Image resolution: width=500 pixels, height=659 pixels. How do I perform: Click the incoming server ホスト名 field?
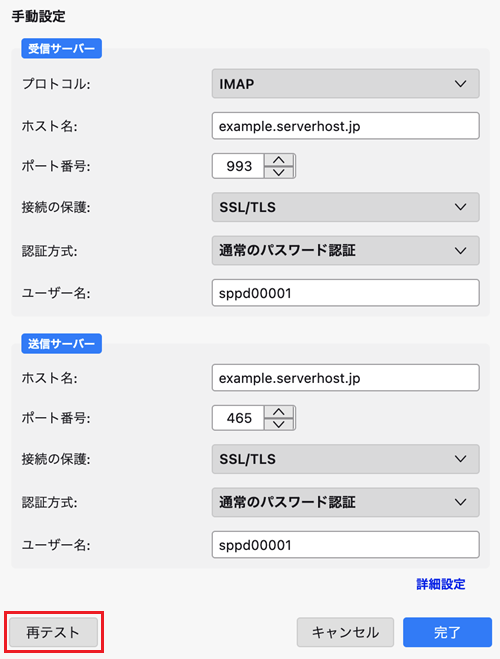click(x=345, y=126)
